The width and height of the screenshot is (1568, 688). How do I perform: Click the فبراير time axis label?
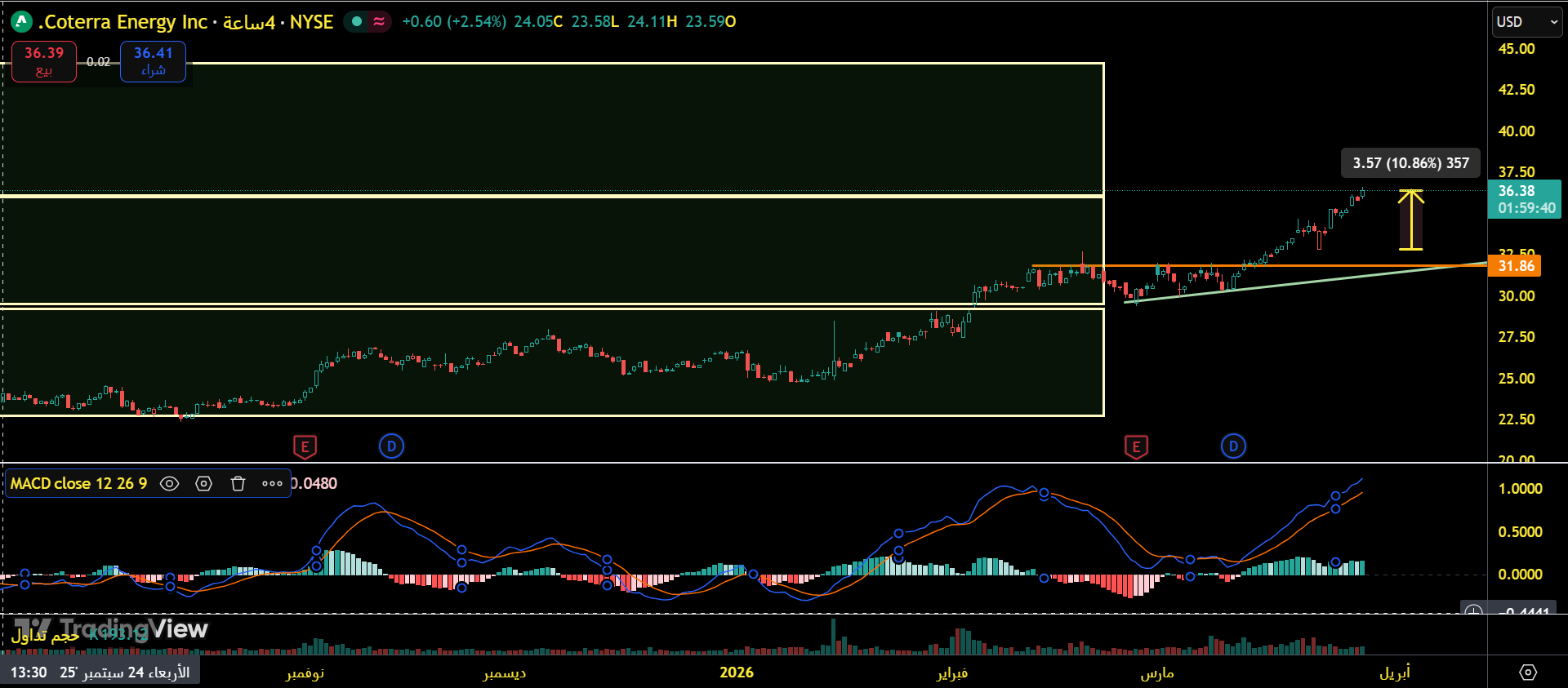951,672
